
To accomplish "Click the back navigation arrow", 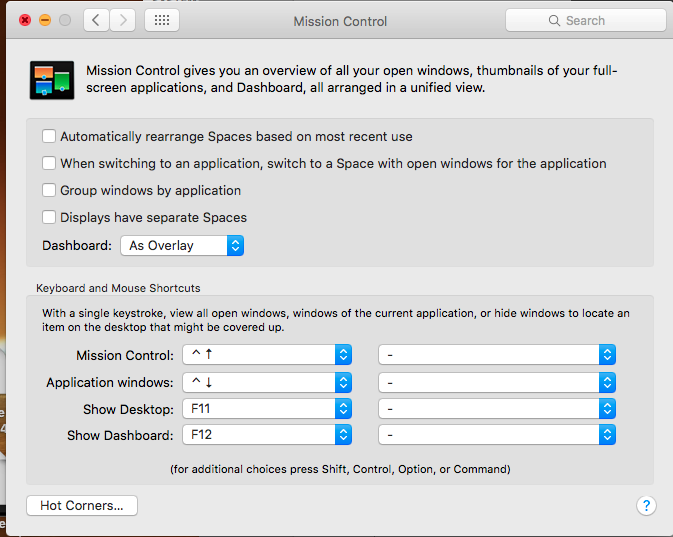I will (x=96, y=20).
